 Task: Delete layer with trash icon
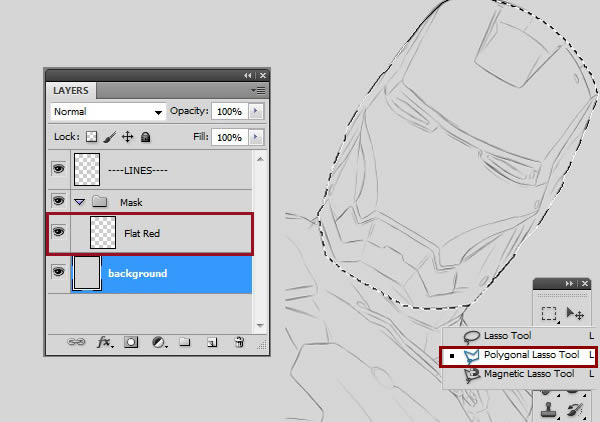[x=239, y=341]
